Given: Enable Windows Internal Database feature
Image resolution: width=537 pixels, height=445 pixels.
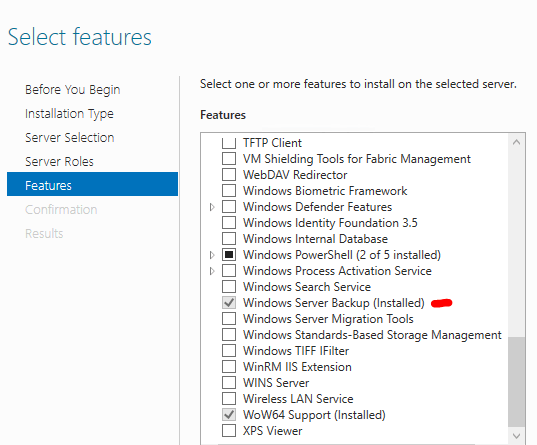Looking at the screenshot, I should tap(229, 239).
